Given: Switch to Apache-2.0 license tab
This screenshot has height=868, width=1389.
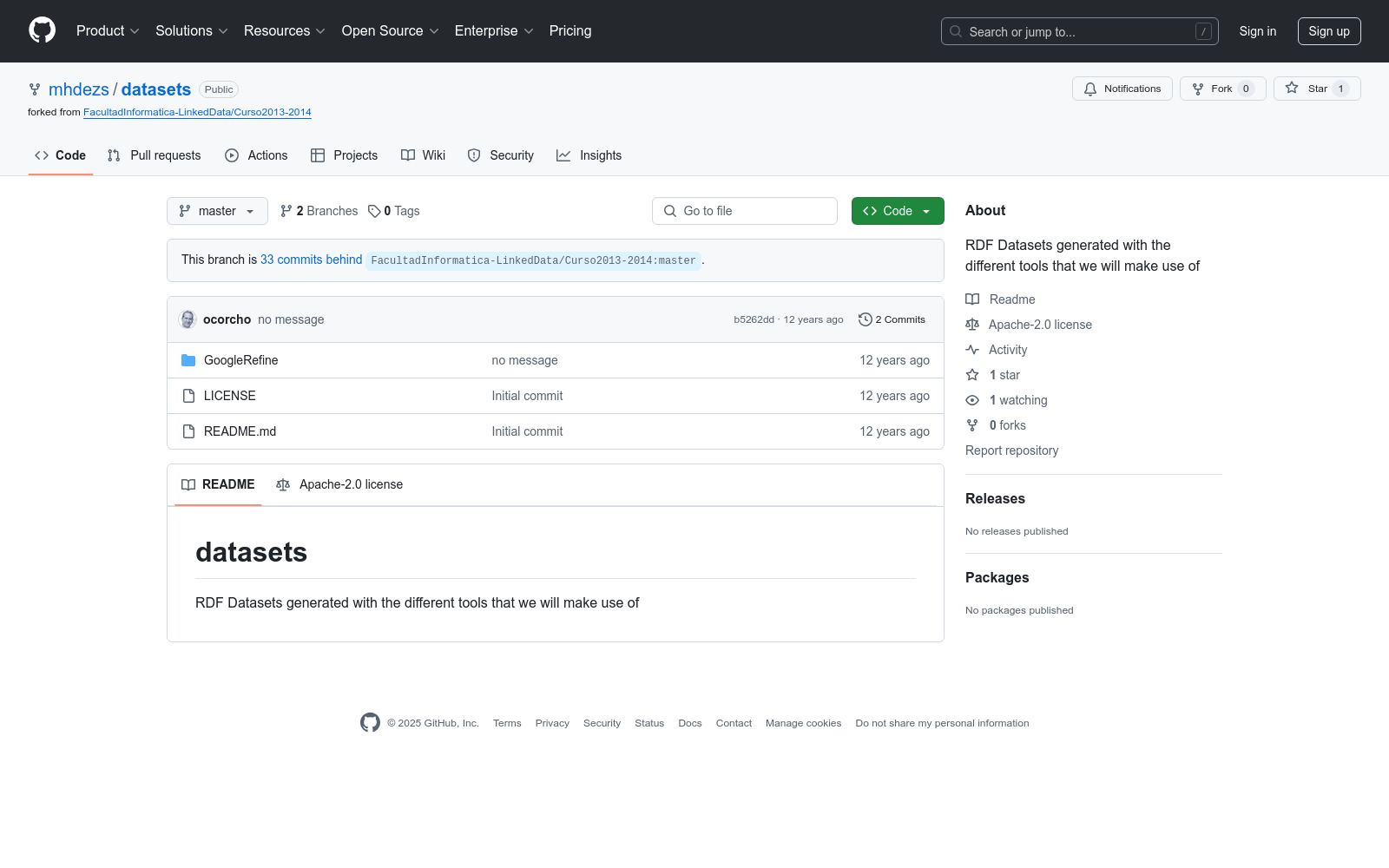Looking at the screenshot, I should [x=339, y=484].
